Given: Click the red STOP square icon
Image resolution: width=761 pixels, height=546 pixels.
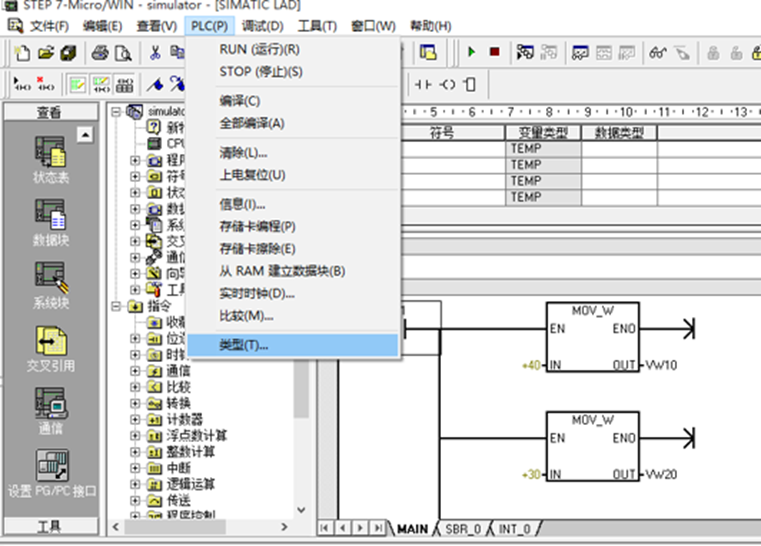Looking at the screenshot, I should pos(495,51).
